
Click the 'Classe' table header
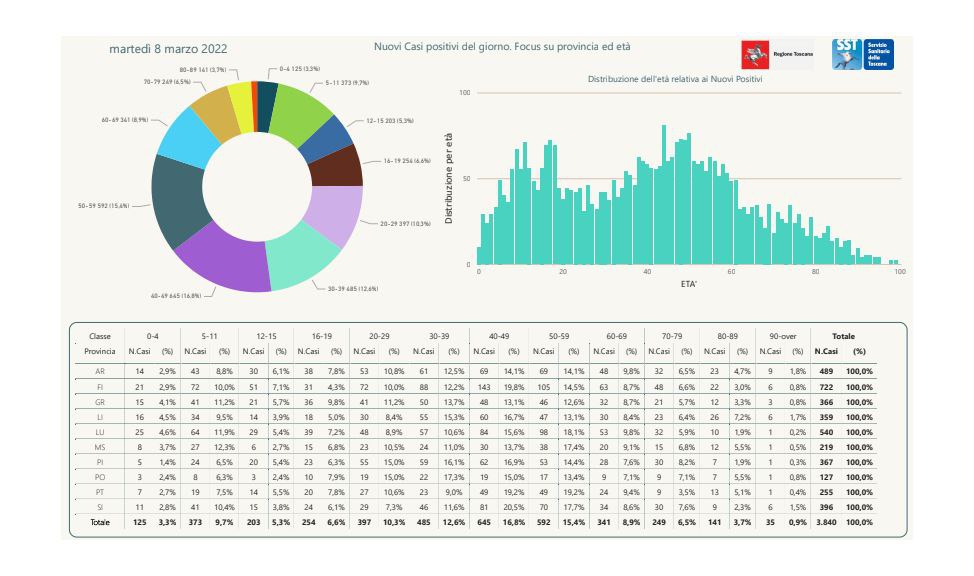100,336
